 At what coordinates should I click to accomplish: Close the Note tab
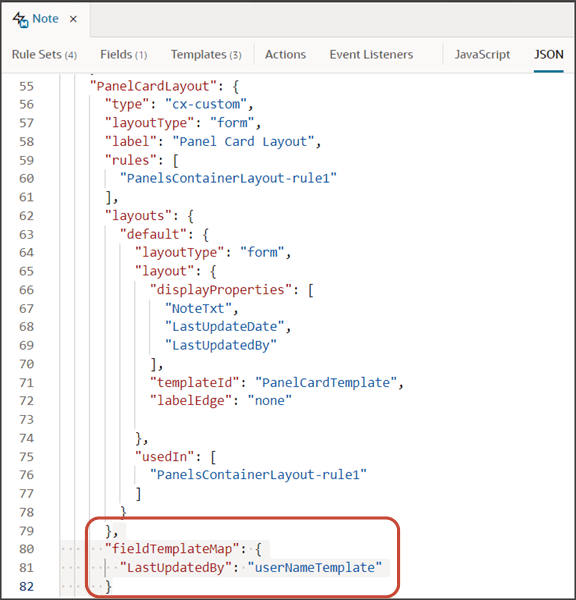pyautogui.click(x=73, y=19)
